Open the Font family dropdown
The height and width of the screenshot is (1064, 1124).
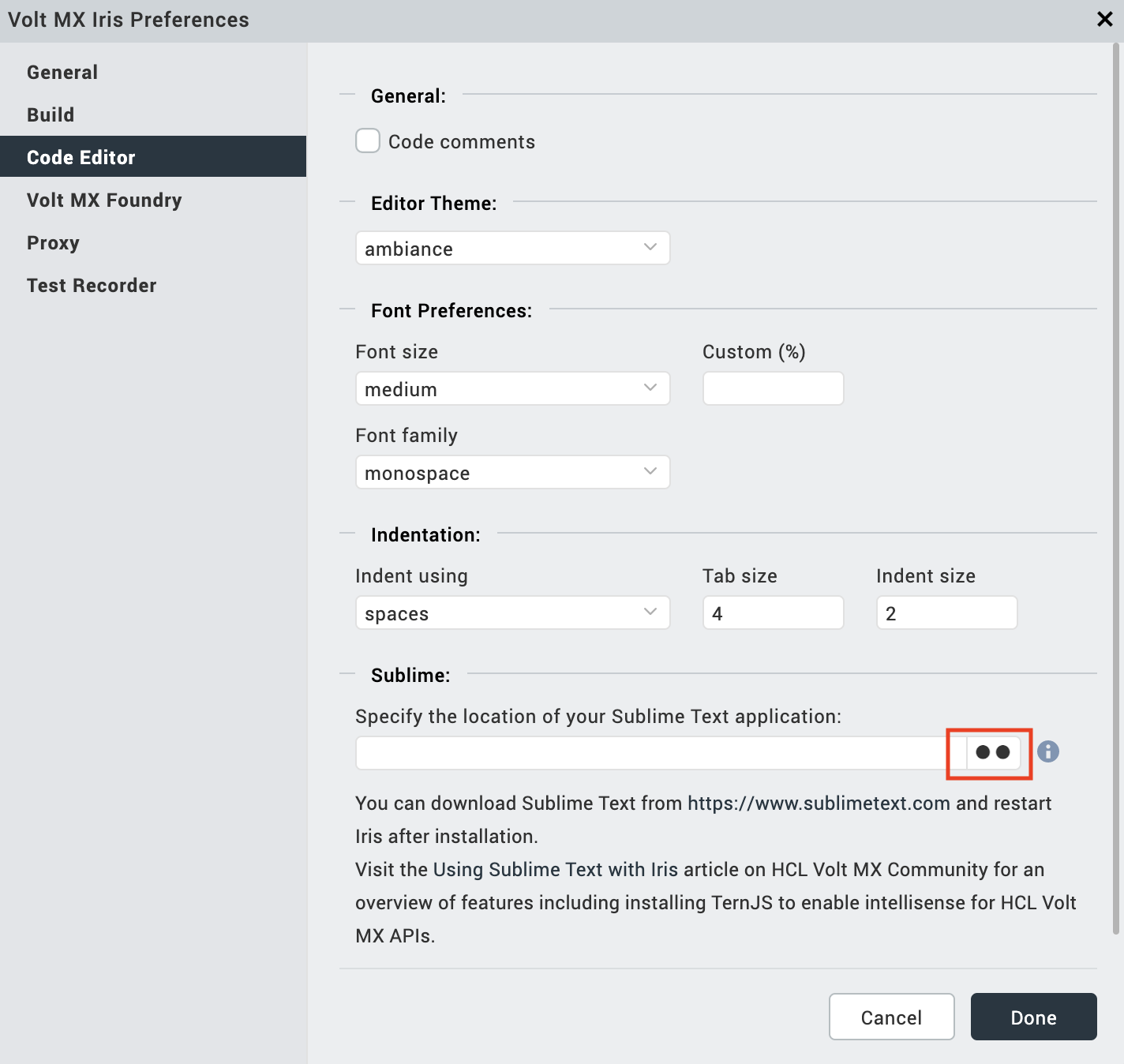point(512,473)
